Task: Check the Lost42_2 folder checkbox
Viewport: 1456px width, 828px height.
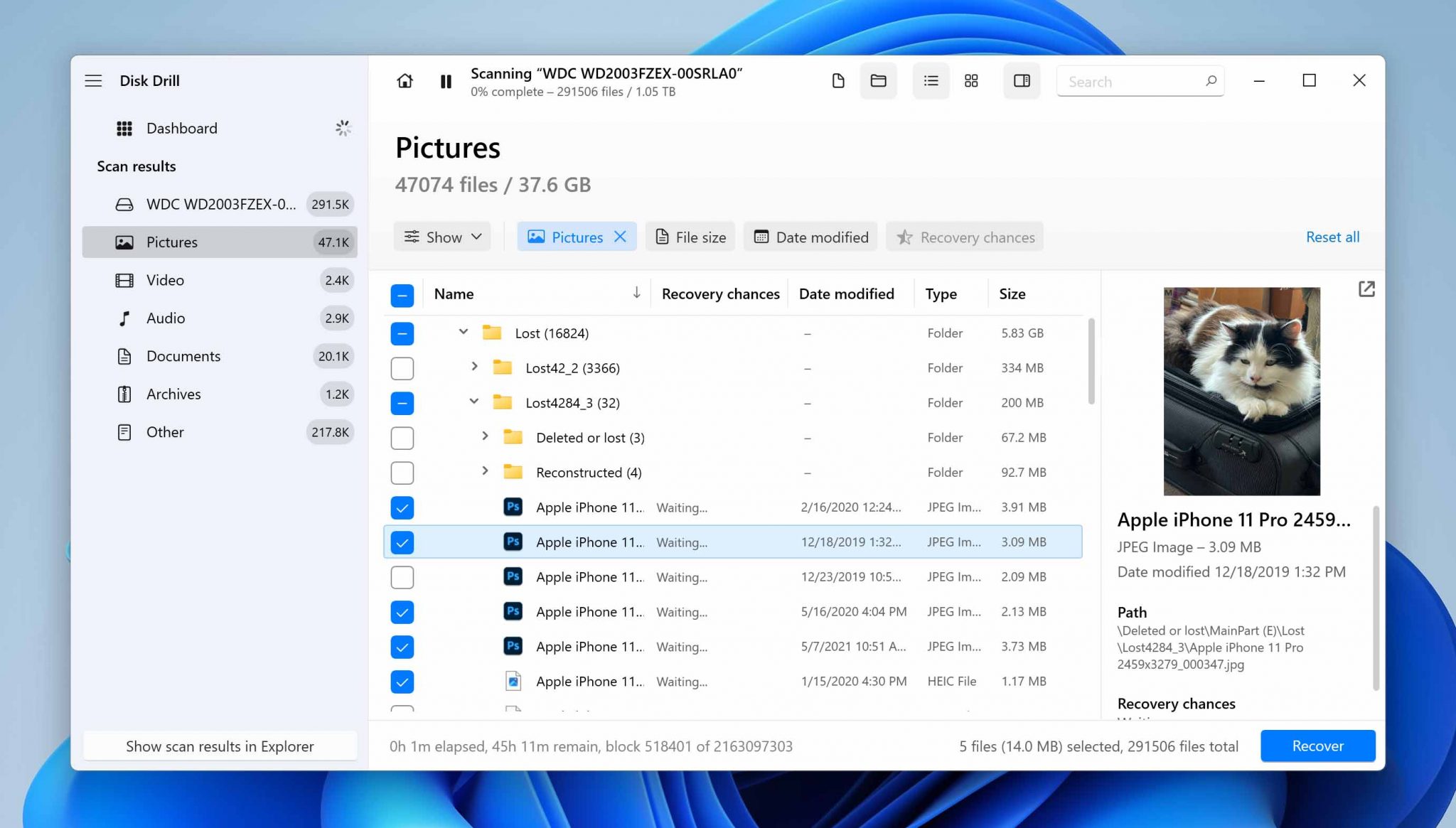Action: coord(402,367)
